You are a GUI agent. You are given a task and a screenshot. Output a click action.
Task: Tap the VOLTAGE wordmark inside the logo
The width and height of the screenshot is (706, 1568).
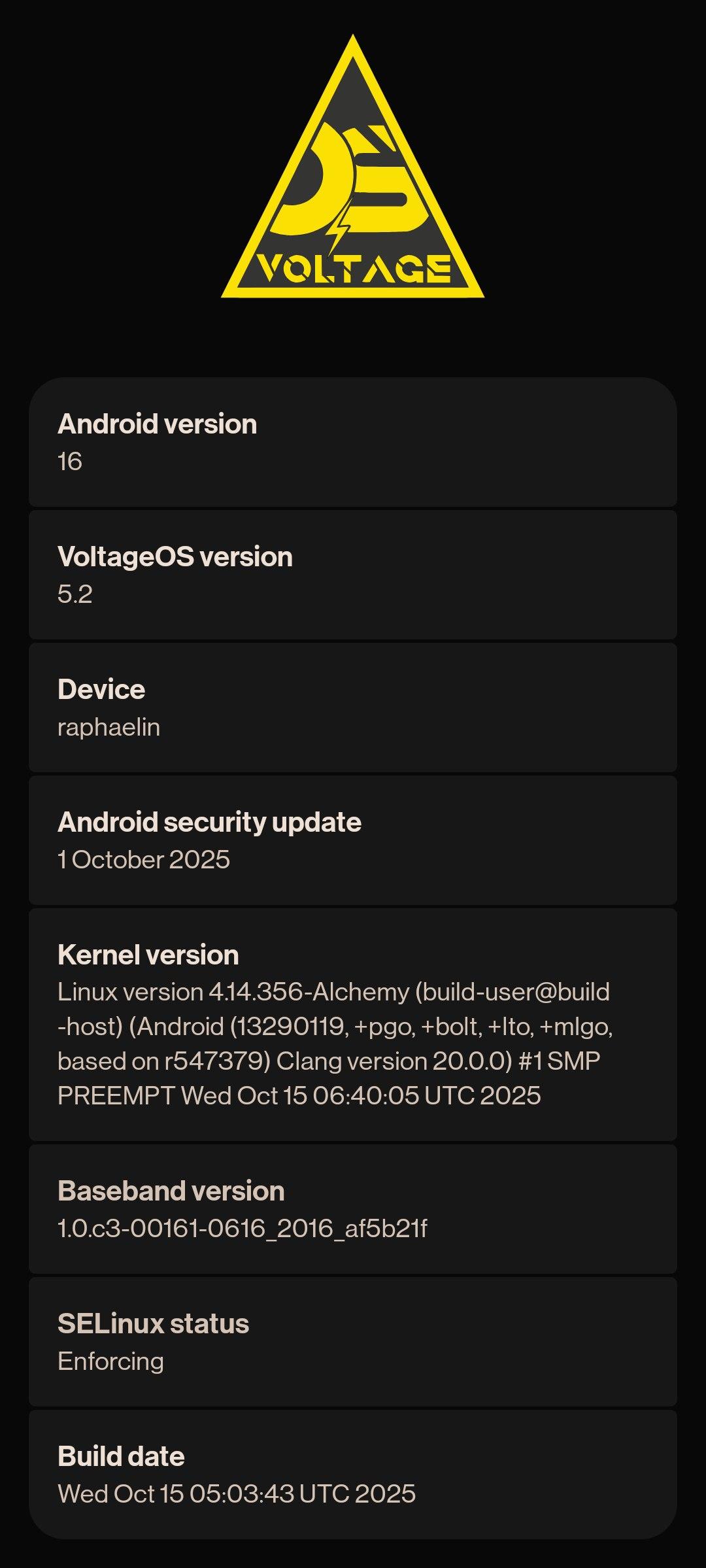click(353, 269)
